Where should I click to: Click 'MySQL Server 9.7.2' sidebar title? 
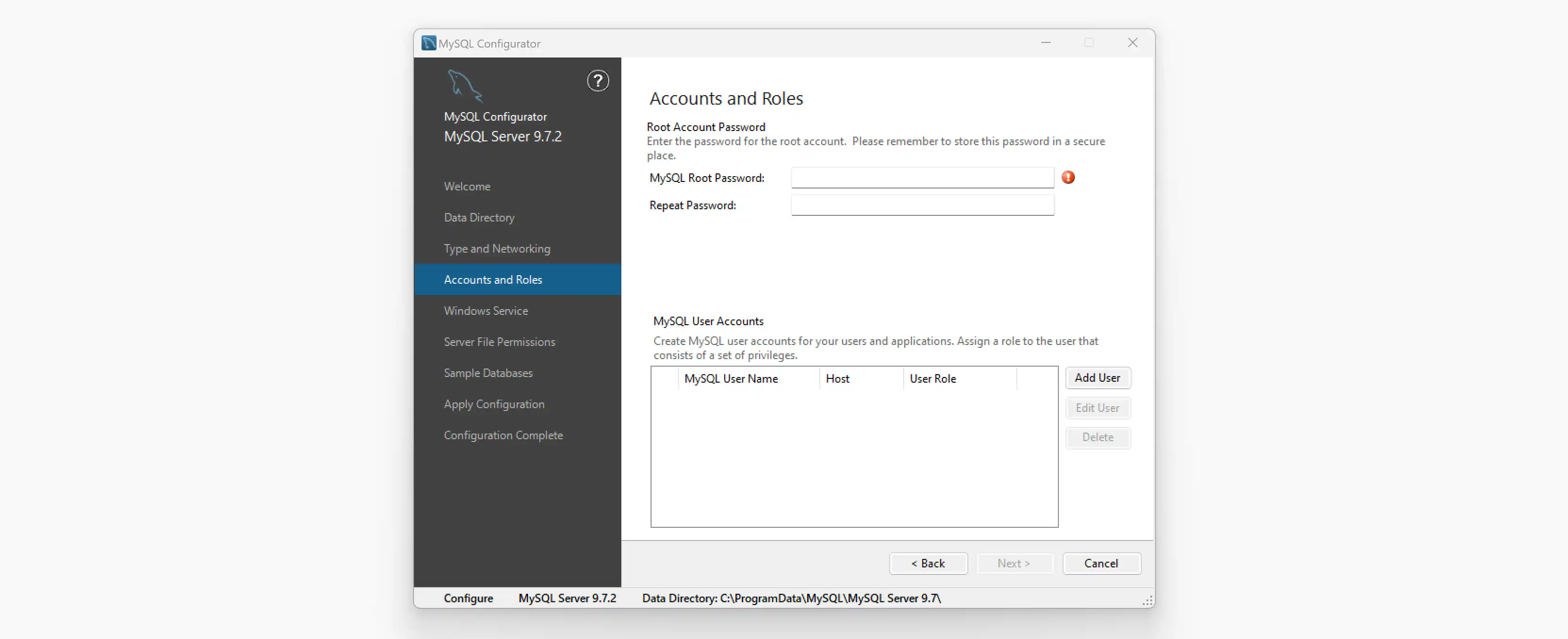pyautogui.click(x=503, y=136)
